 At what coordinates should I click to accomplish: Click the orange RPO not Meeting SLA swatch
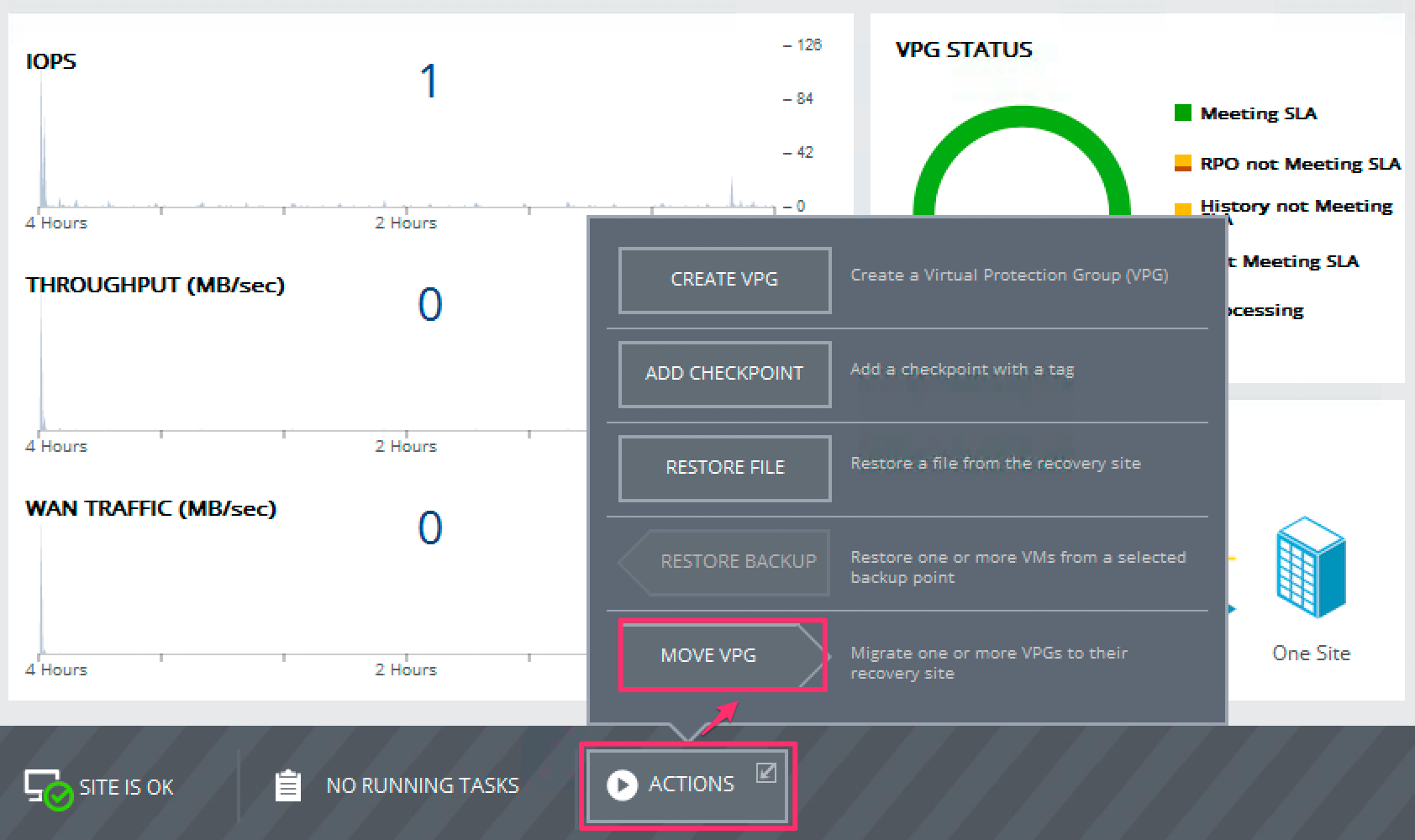tap(1181, 163)
